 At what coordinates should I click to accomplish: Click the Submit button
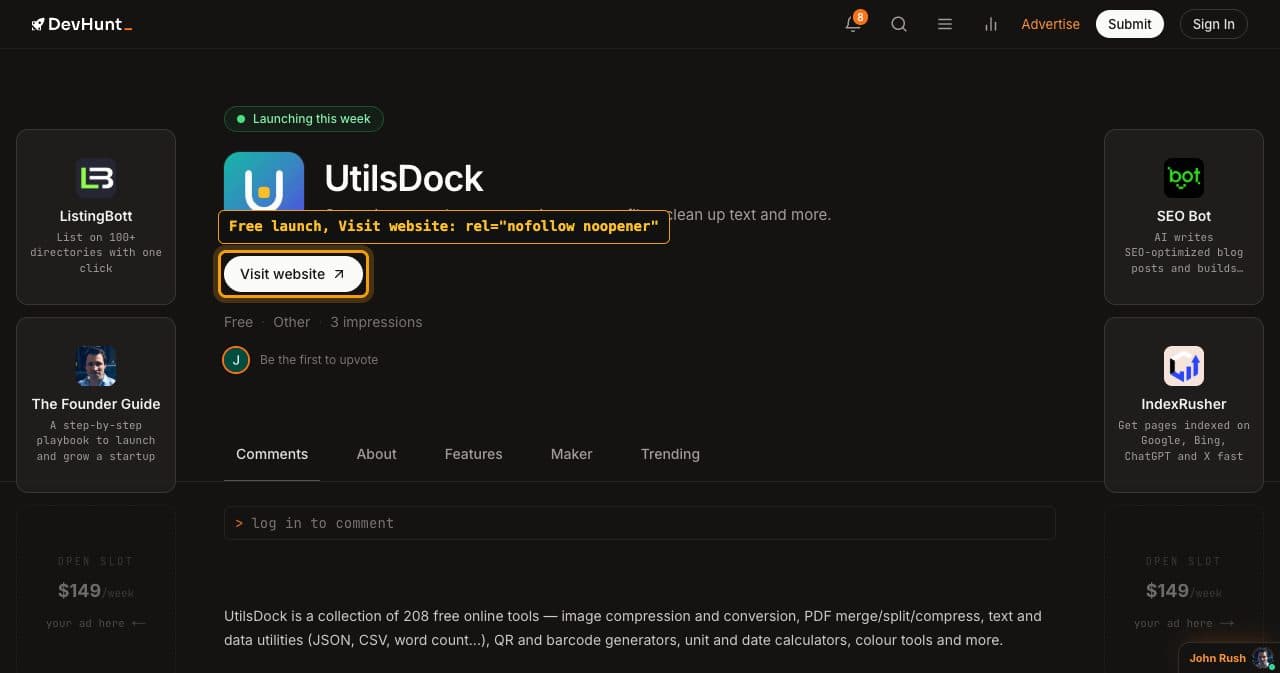[1130, 24]
